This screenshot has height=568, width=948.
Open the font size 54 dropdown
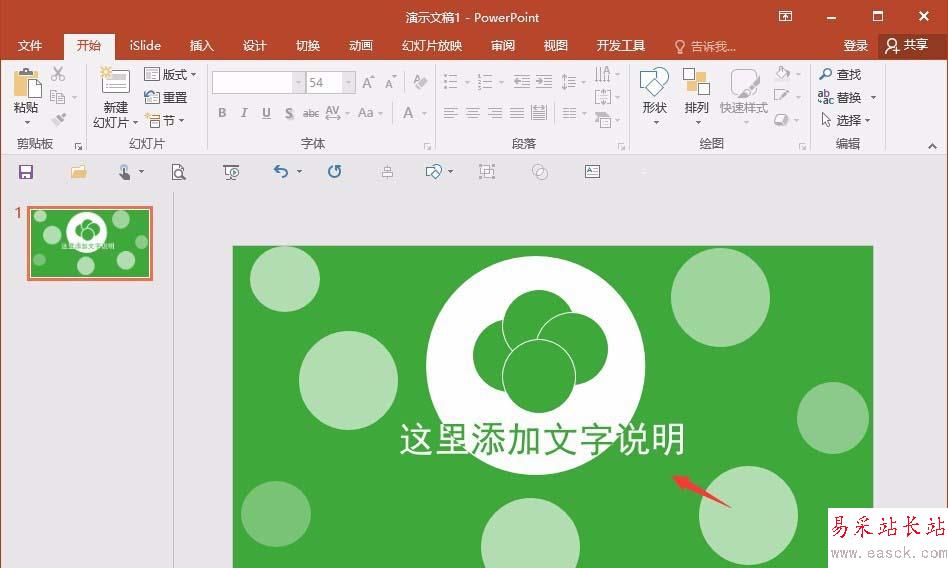[349, 82]
